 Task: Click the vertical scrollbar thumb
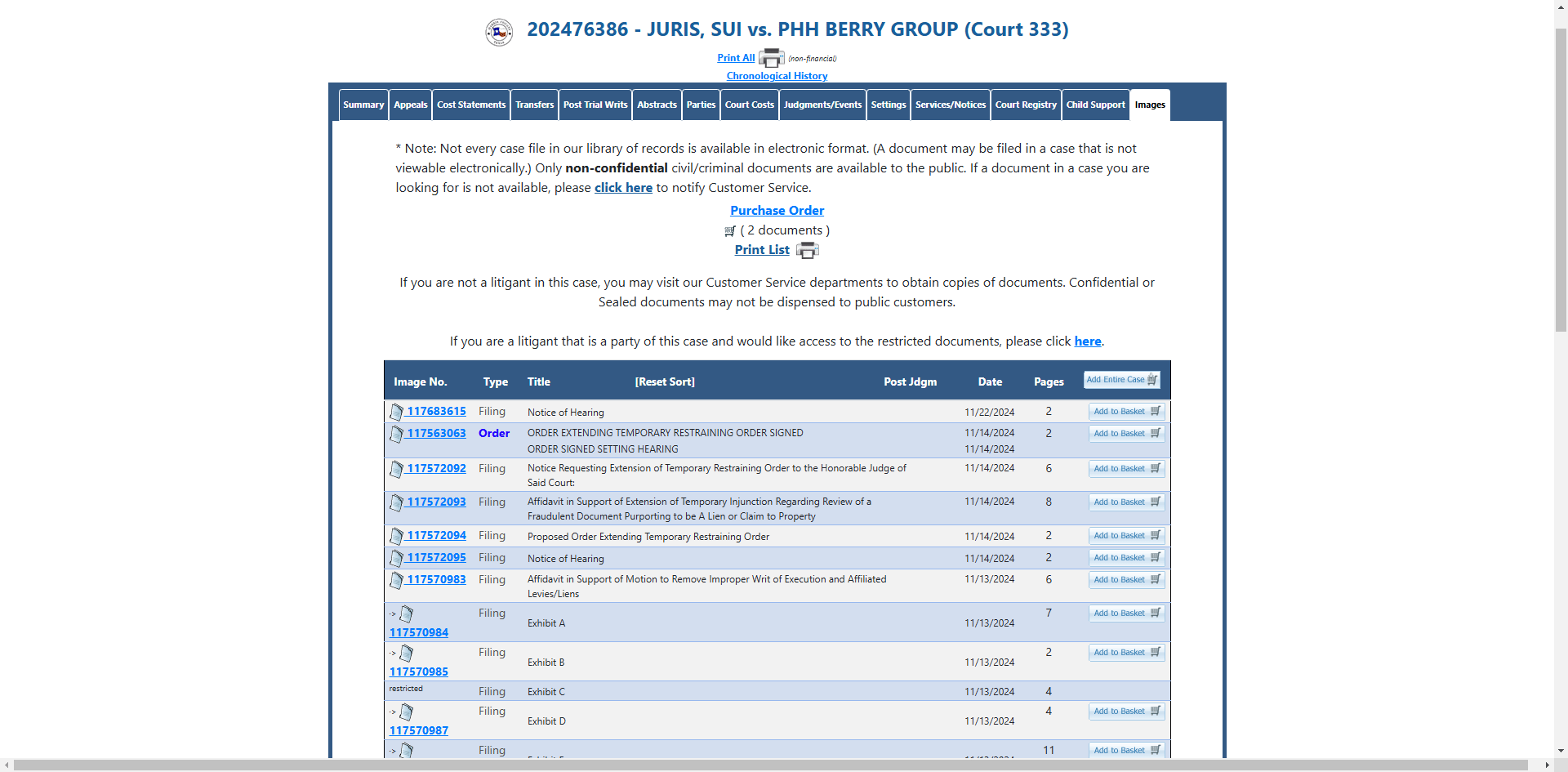point(1561,180)
